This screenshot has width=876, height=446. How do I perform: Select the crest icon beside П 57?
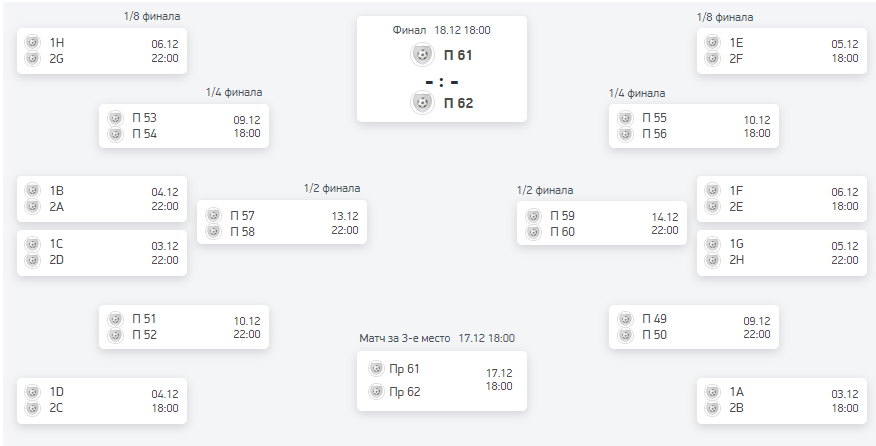click(x=212, y=216)
